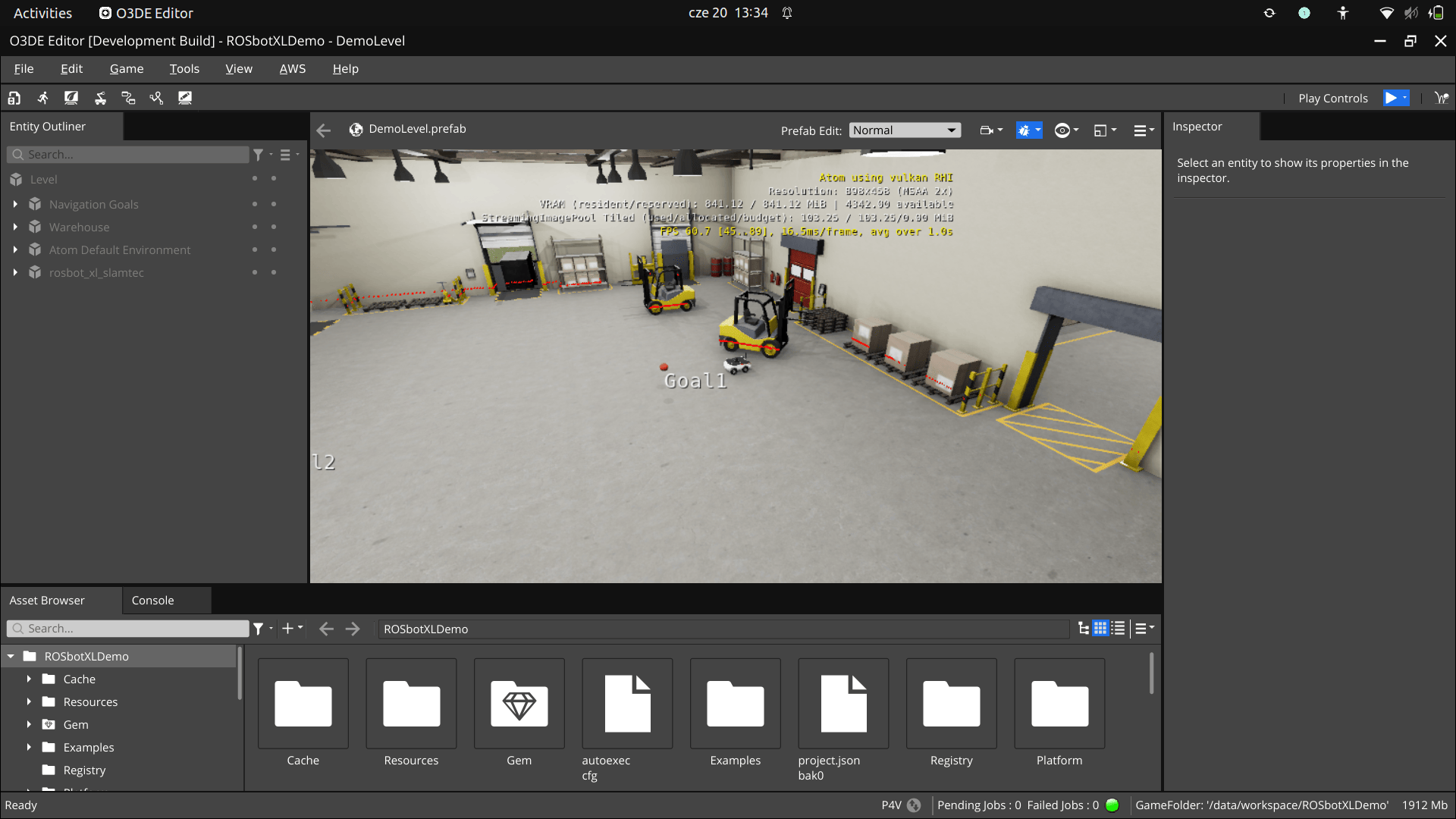
Task: Open the viewport camera options icon
Action: 987,130
